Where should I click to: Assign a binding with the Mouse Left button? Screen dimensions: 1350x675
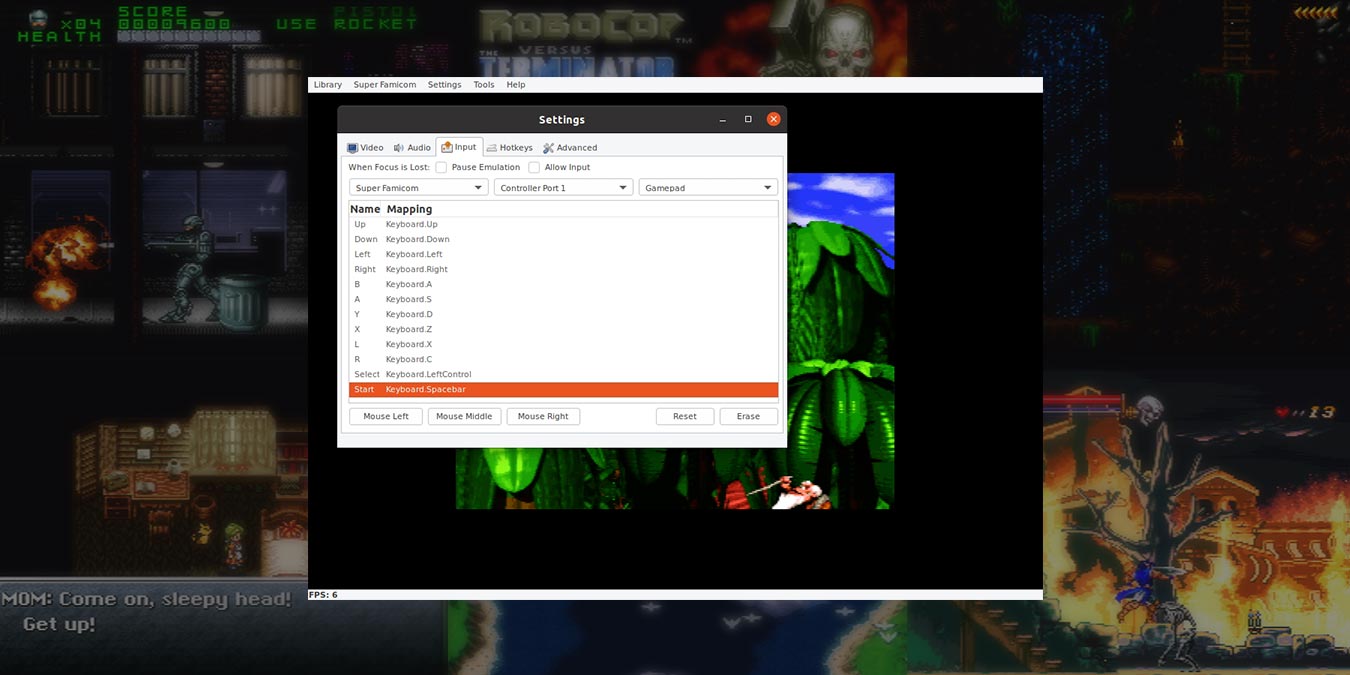pyautogui.click(x=385, y=416)
